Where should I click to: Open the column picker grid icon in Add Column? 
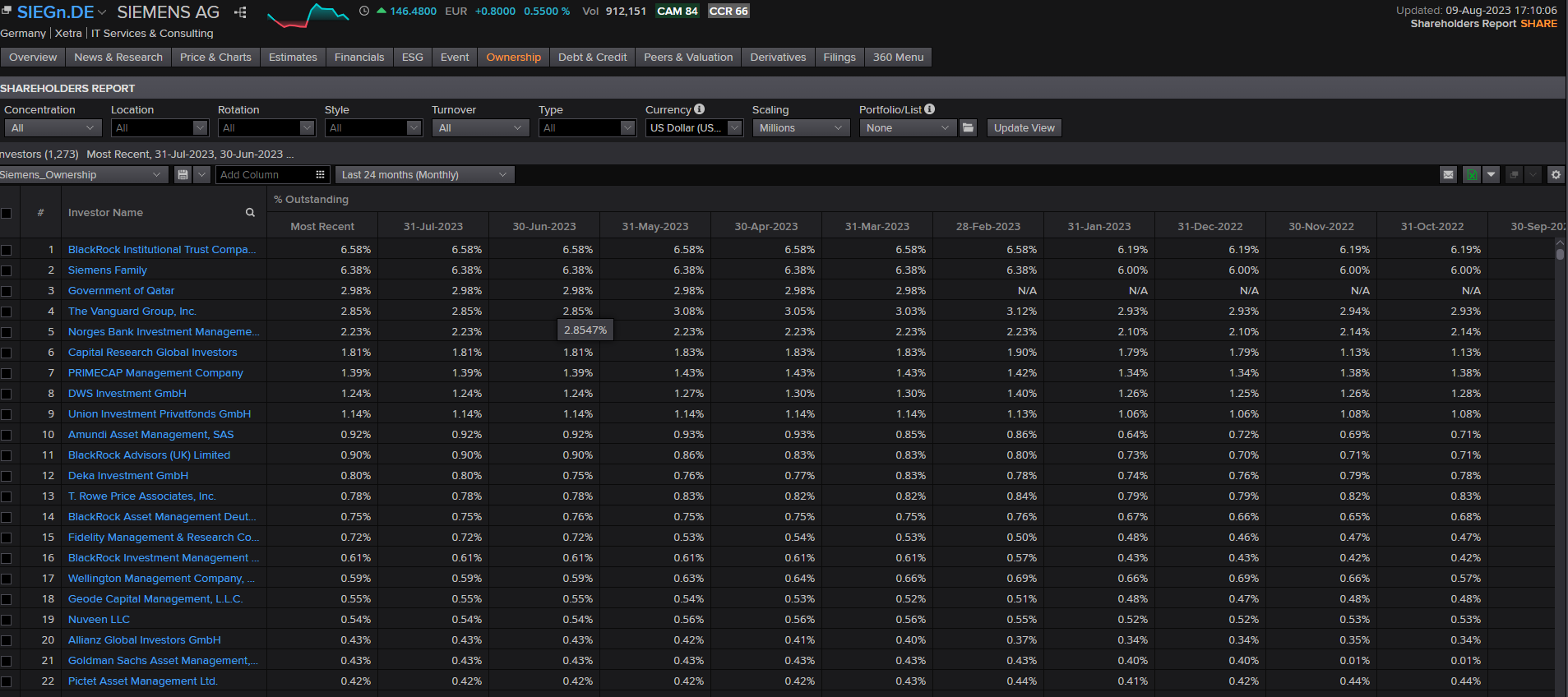pos(320,174)
